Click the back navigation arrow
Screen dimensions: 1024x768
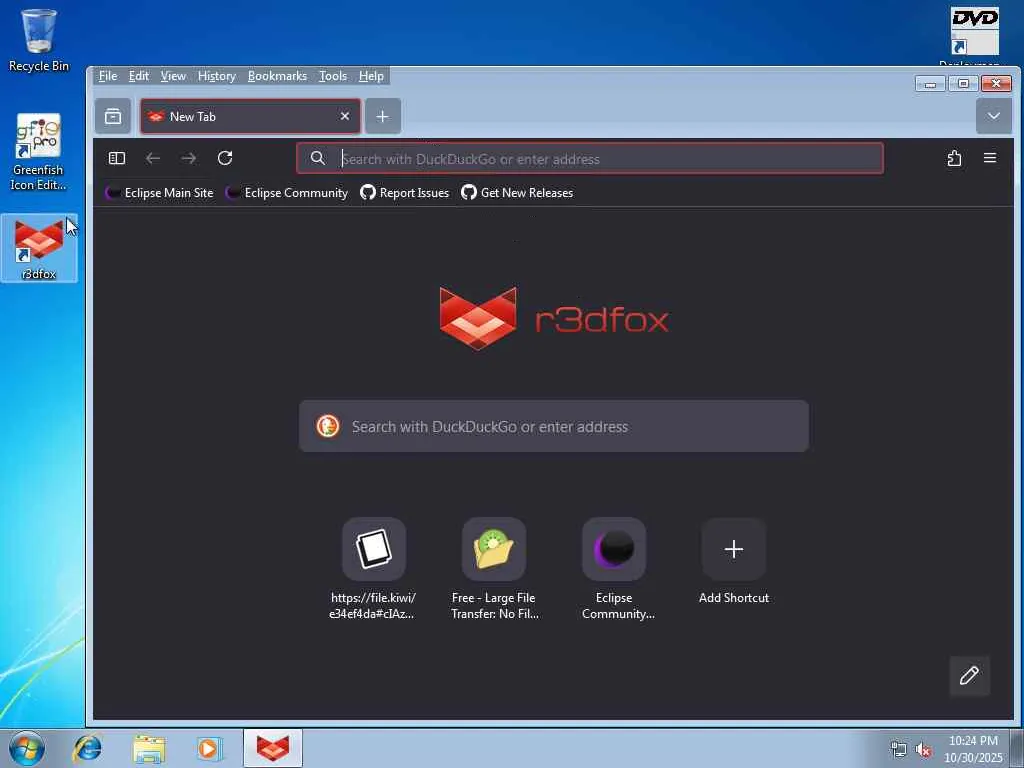click(153, 158)
